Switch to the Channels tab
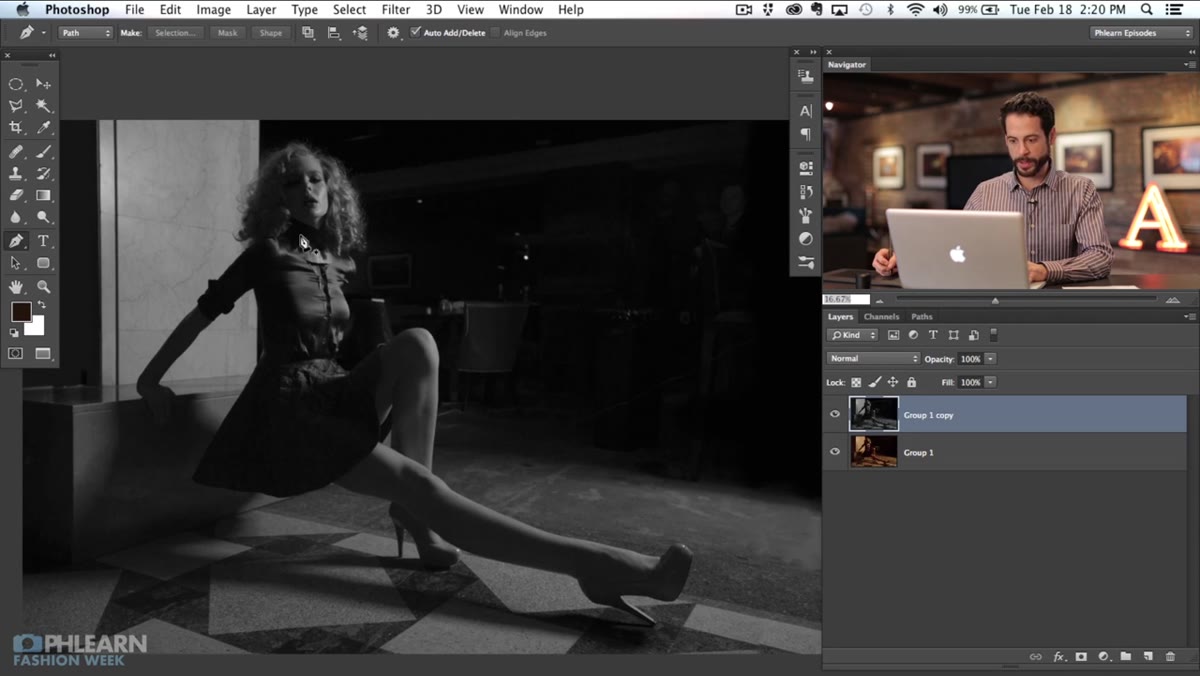 point(882,317)
